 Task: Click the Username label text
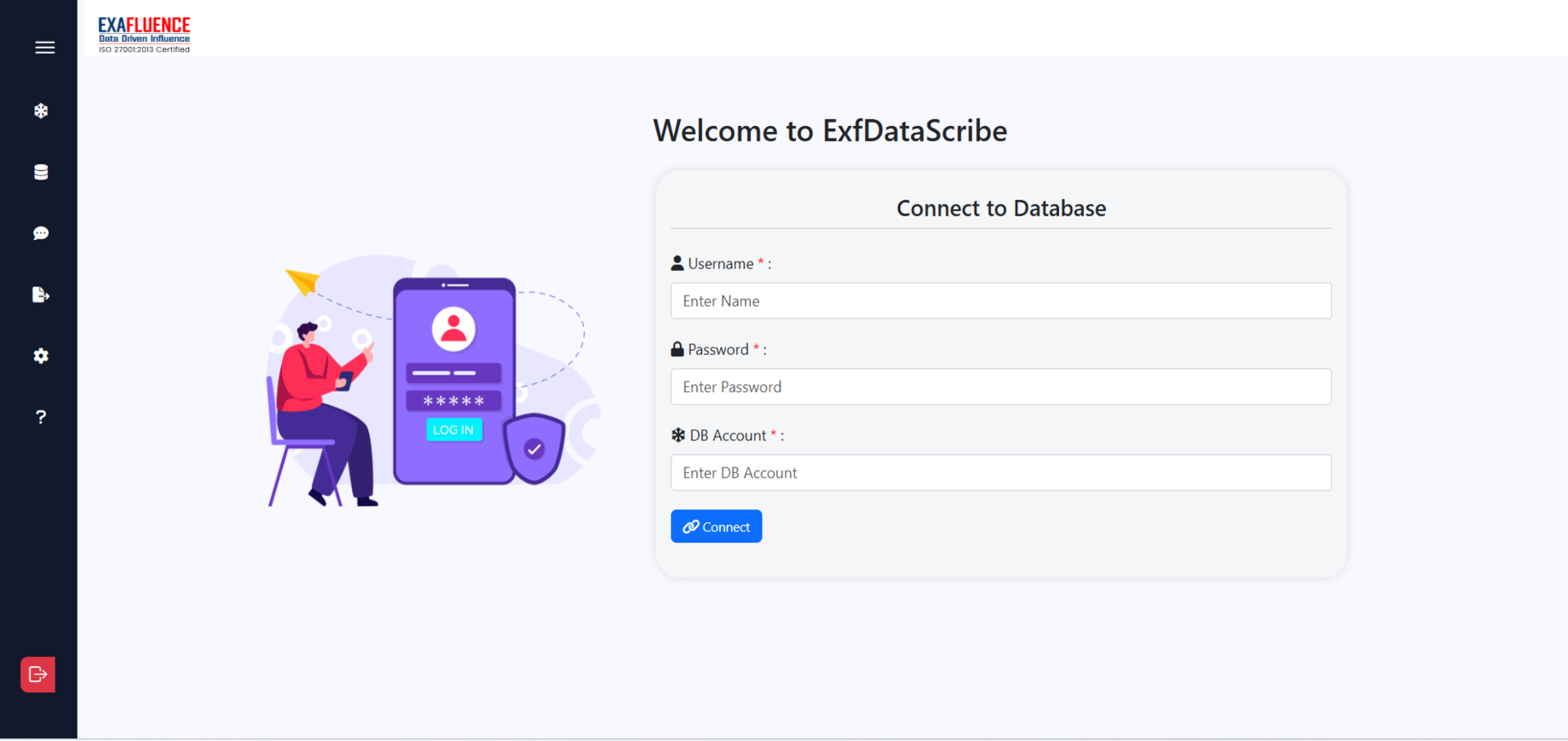click(x=721, y=264)
